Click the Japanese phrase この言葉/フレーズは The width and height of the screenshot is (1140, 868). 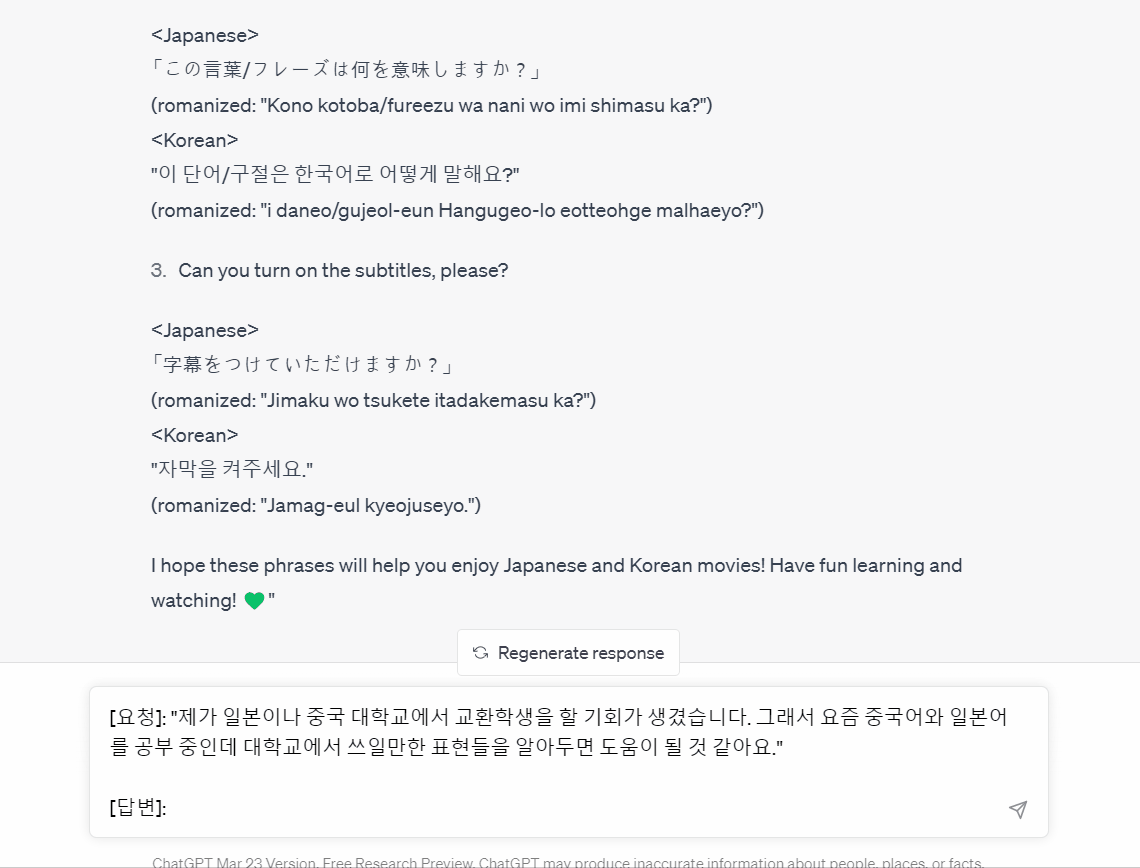[x=346, y=69]
